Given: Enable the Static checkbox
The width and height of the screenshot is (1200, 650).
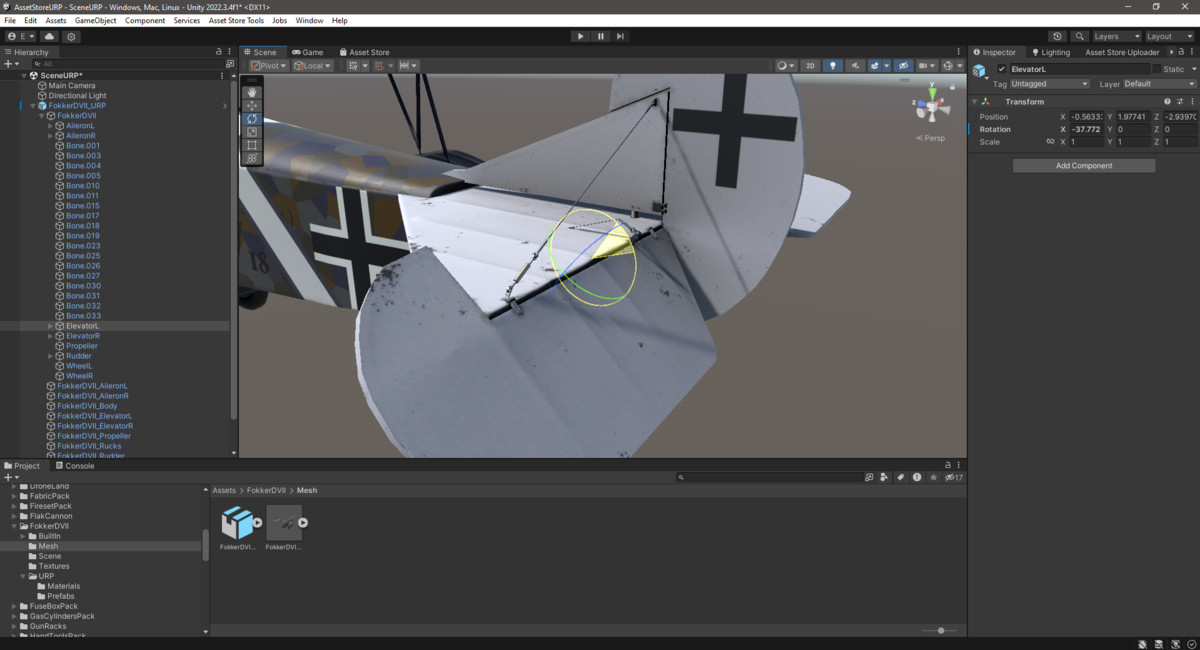Looking at the screenshot, I should 1157,69.
